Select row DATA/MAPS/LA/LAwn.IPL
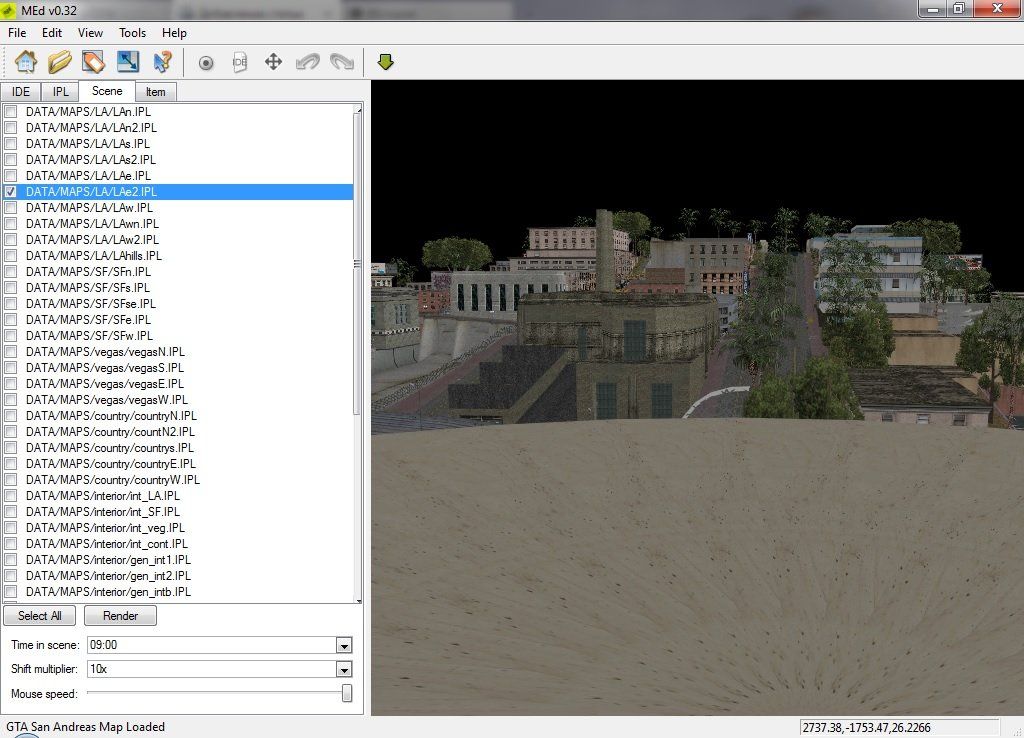Screen dimensions: 1024x738 tap(178, 223)
